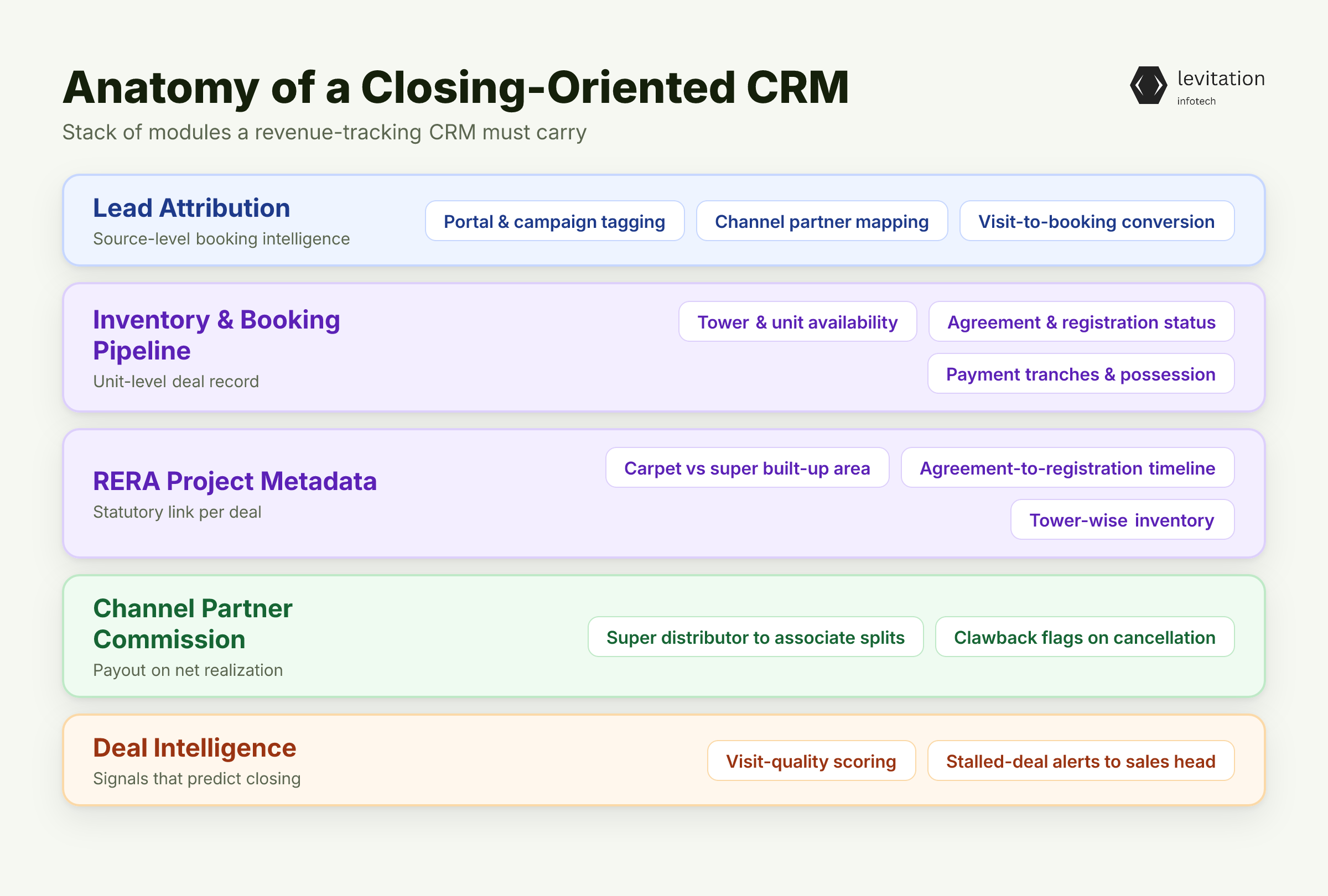The image size is (1328, 896).
Task: Select Agreement & registration status chip
Action: 1081,321
